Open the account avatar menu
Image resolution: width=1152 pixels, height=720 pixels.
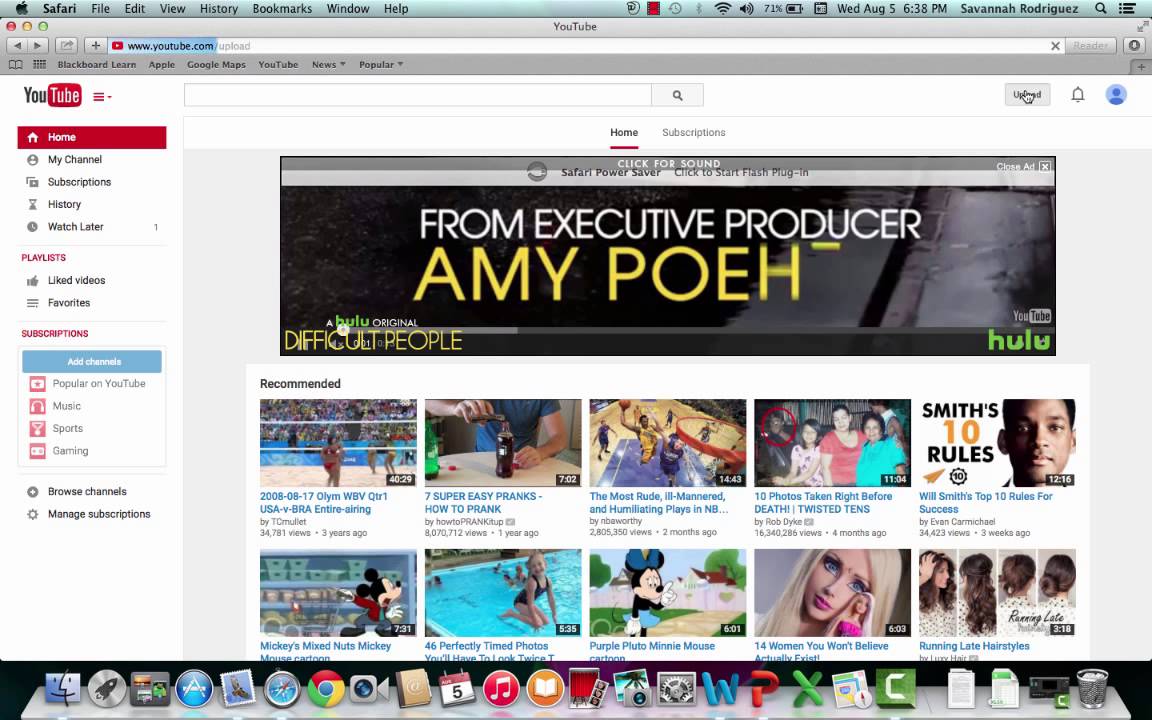[x=1116, y=95]
